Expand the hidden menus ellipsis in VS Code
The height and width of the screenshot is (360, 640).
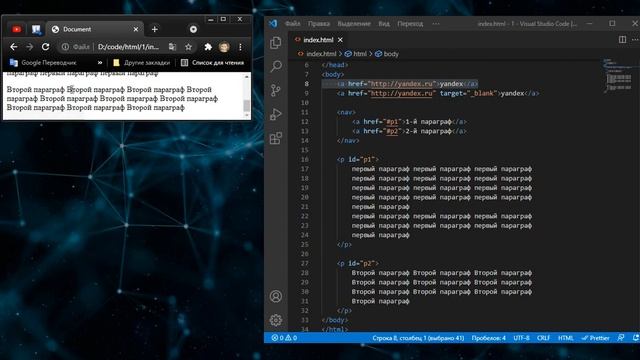point(436,24)
